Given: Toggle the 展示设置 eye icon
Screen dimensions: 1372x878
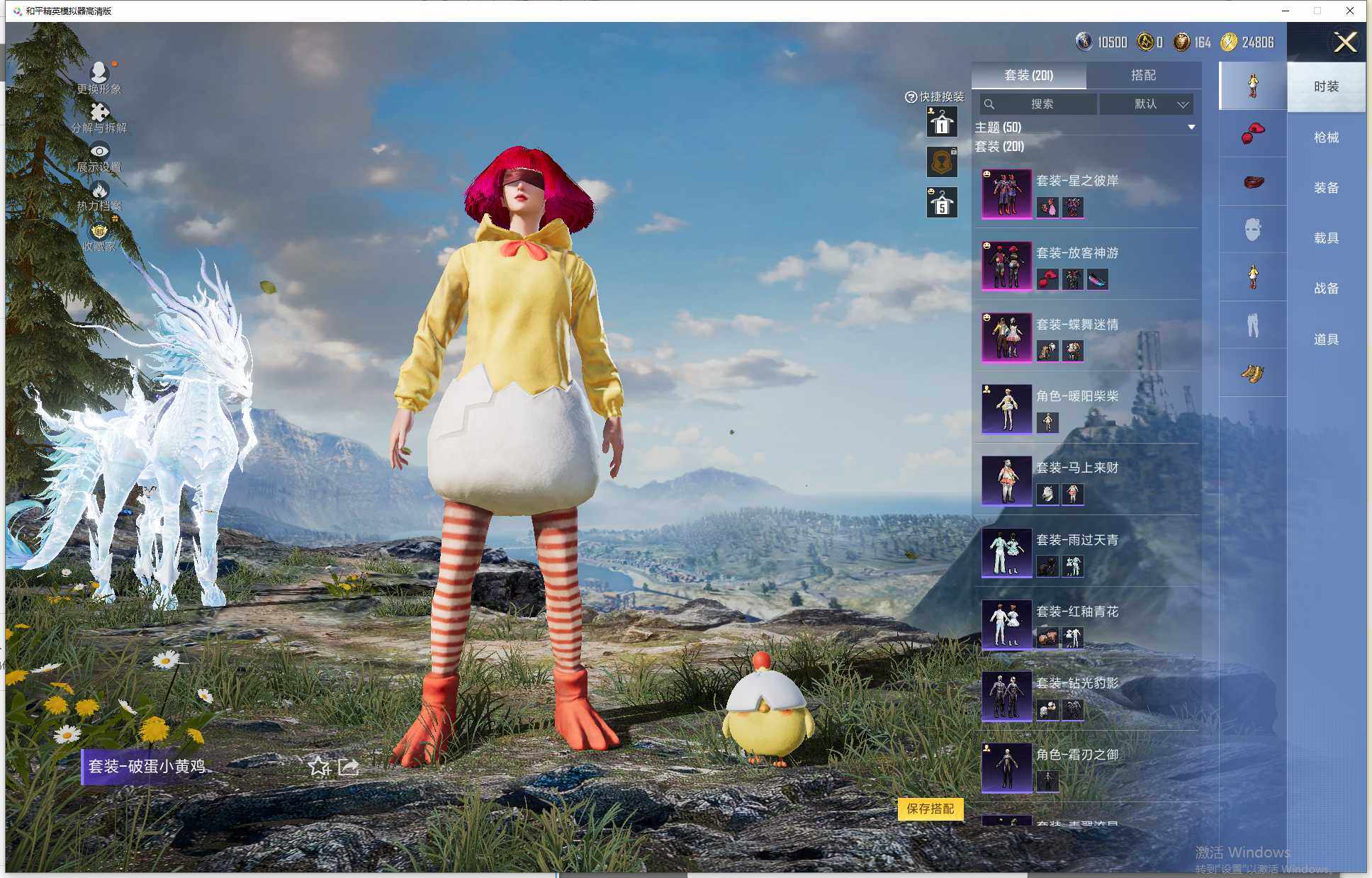Looking at the screenshot, I should coord(99,151).
